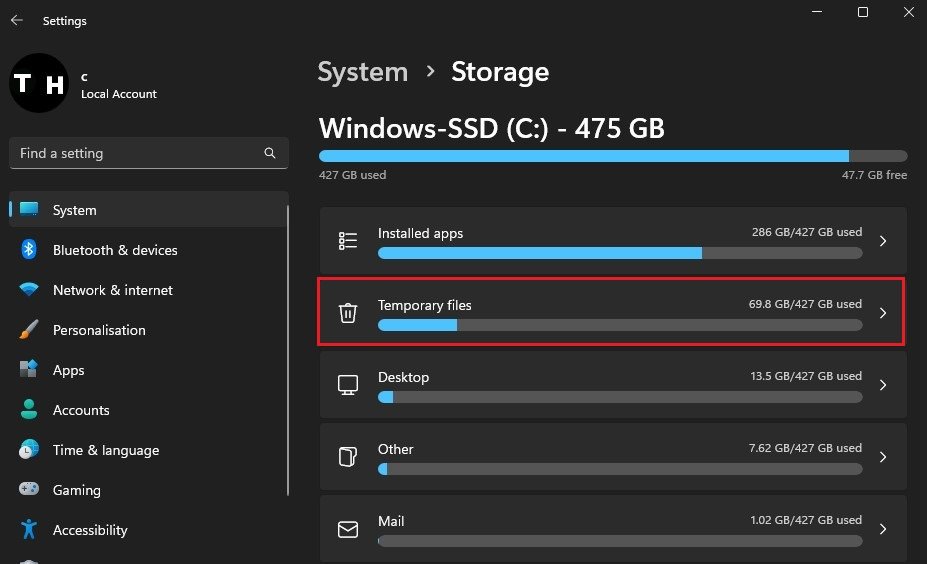This screenshot has width=927, height=564.
Task: Click the Network & internet Wi-Fi icon
Action: tap(29, 290)
